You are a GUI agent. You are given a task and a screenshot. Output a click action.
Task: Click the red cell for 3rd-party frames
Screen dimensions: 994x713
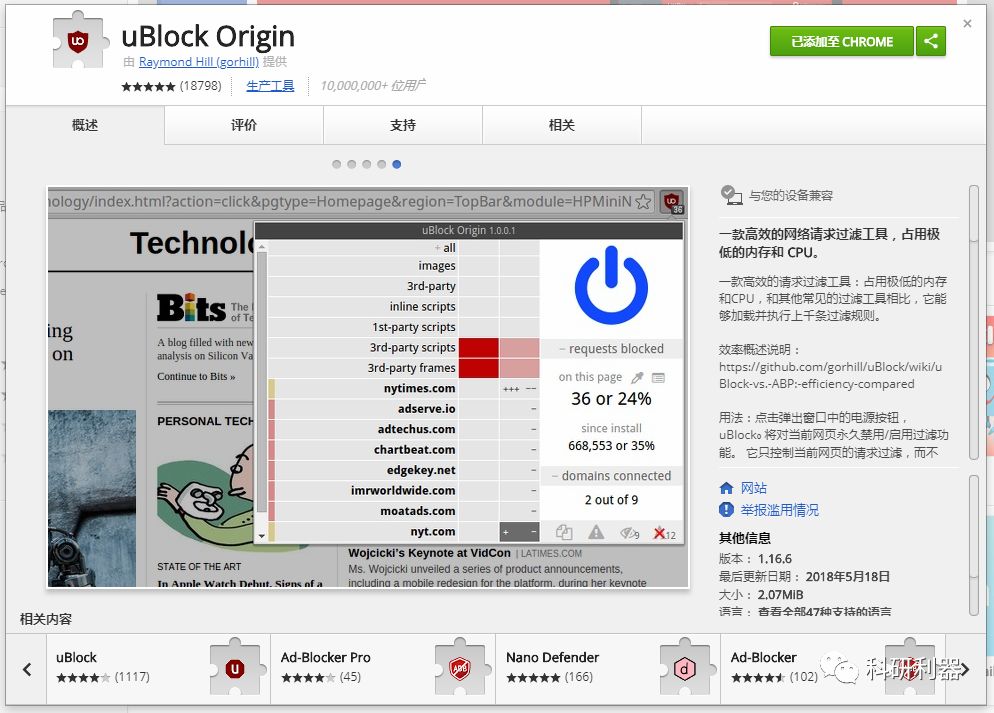[479, 368]
